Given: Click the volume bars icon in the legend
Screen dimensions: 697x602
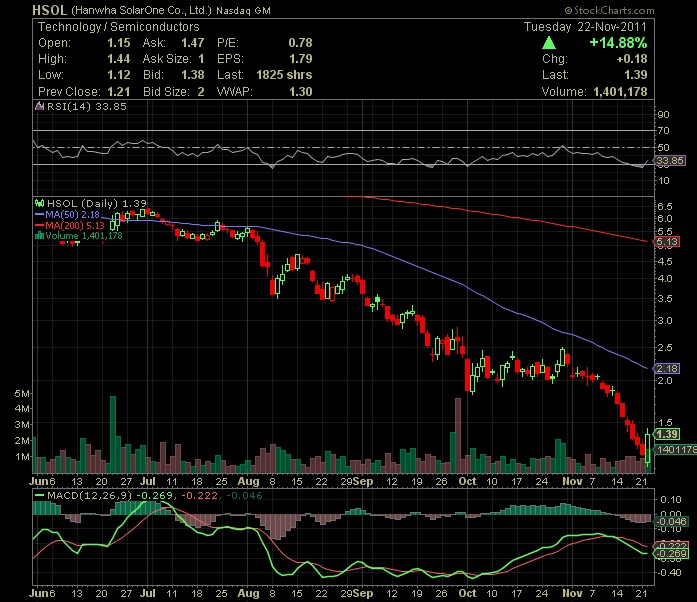Looking at the screenshot, I should [x=39, y=235].
